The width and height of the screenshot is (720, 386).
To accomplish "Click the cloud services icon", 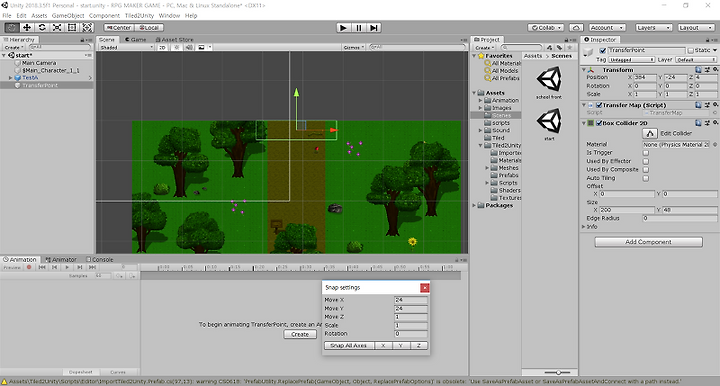I will click(x=576, y=28).
